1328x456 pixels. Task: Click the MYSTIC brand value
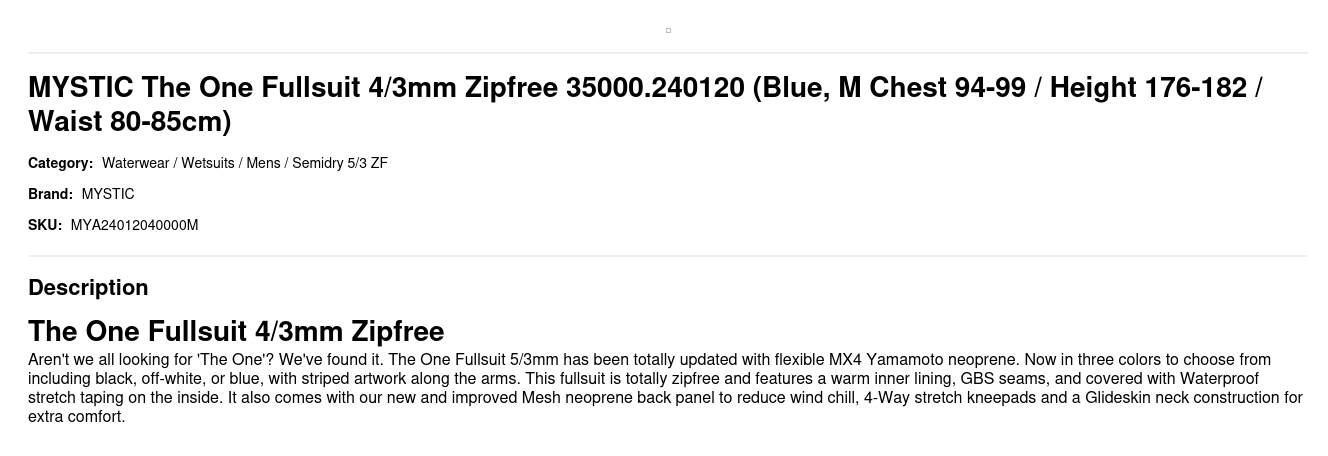pos(108,194)
